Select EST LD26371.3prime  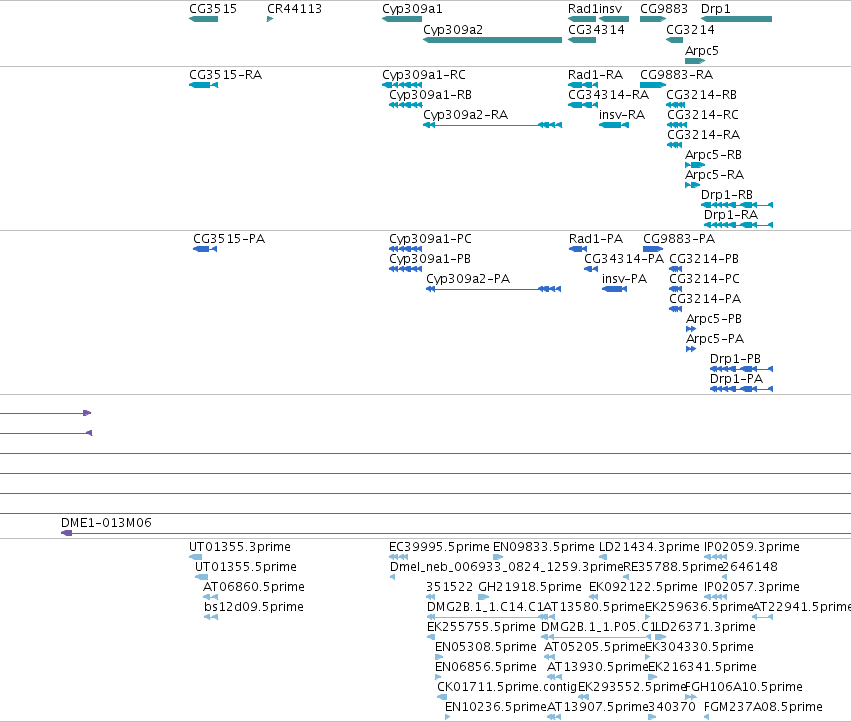click(x=706, y=627)
